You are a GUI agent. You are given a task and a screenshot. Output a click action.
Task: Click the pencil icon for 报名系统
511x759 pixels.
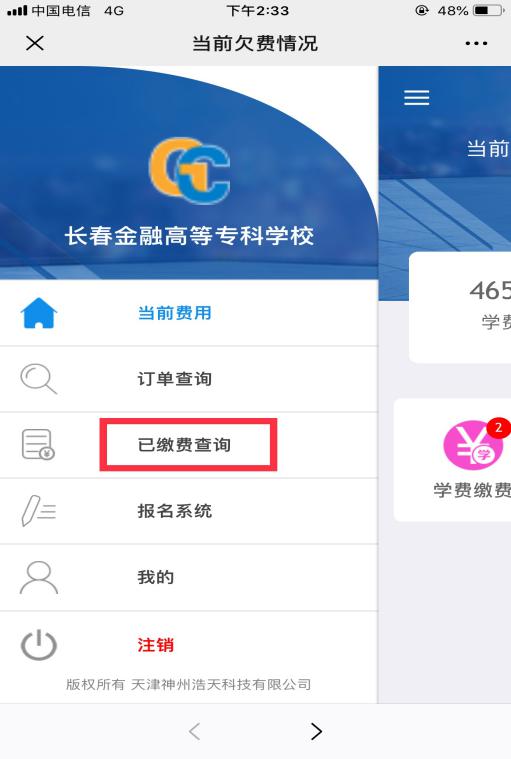click(39, 511)
